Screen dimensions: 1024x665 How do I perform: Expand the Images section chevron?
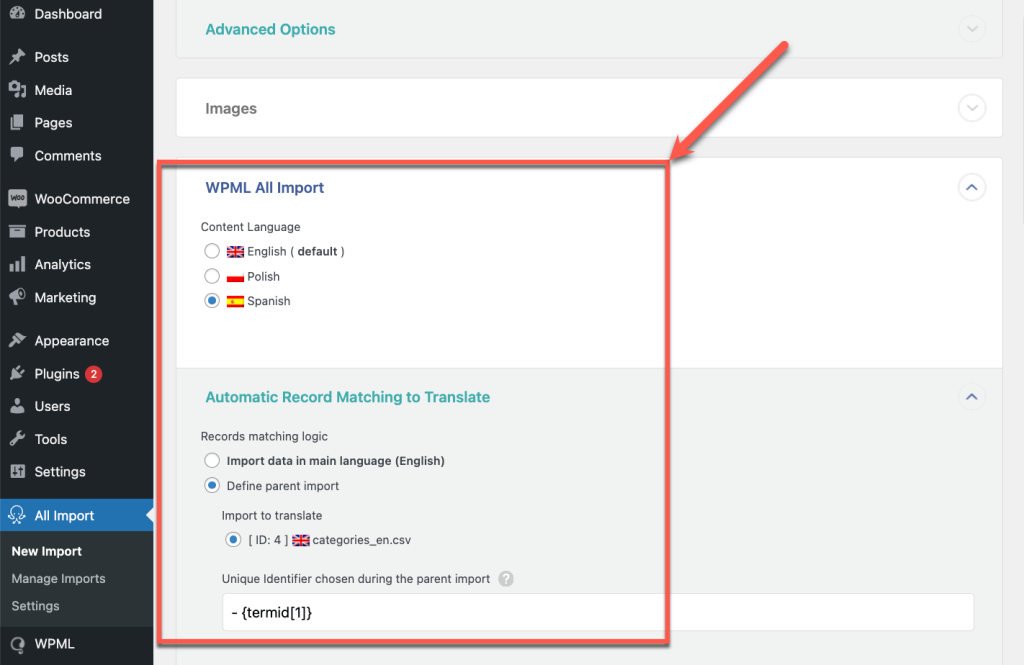[x=972, y=108]
